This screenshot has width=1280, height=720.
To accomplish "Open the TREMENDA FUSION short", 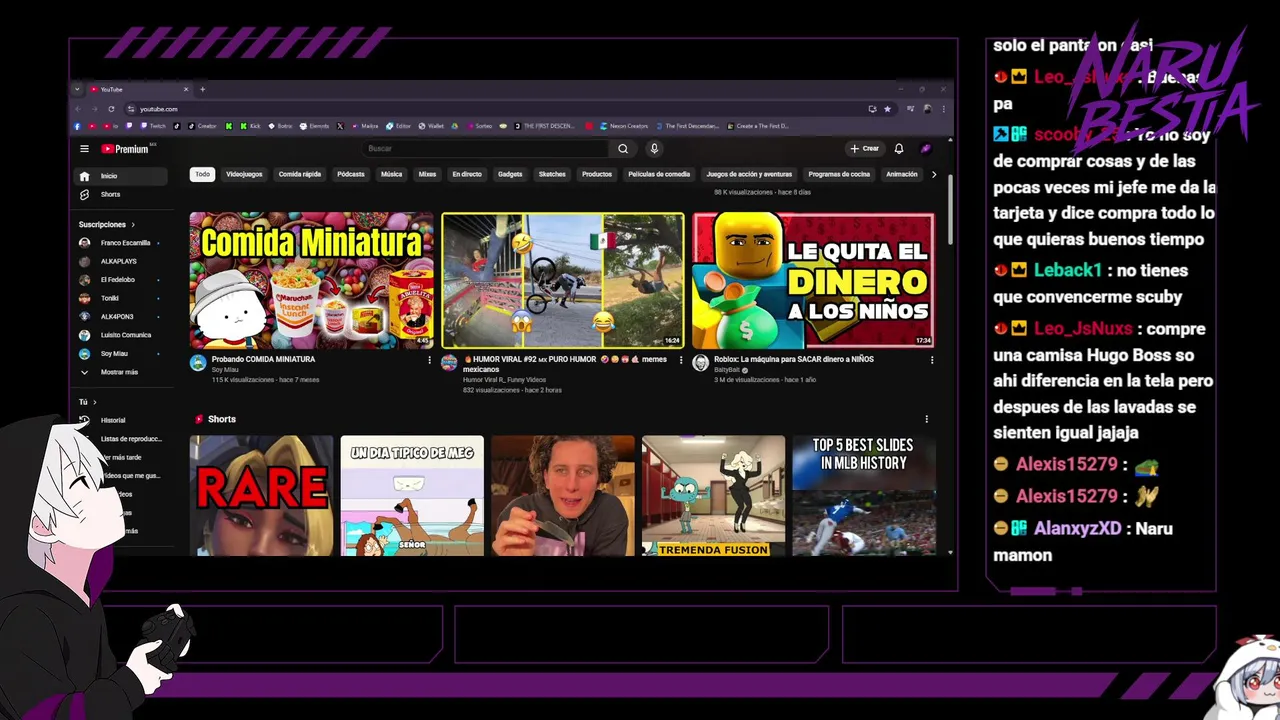I will [713, 495].
